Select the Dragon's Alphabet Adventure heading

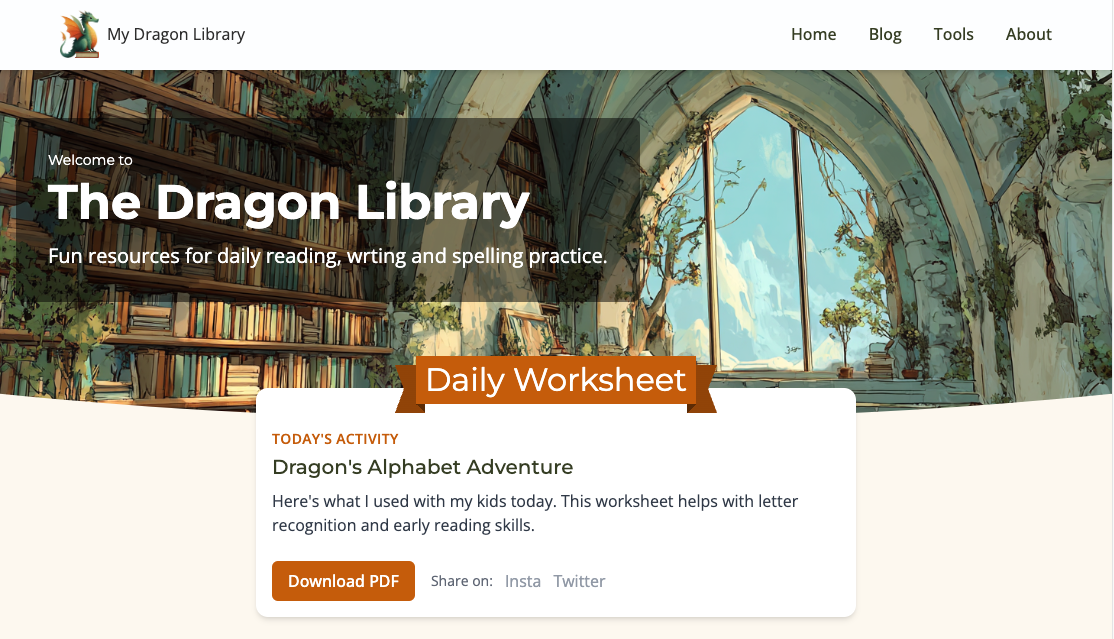[x=423, y=467]
